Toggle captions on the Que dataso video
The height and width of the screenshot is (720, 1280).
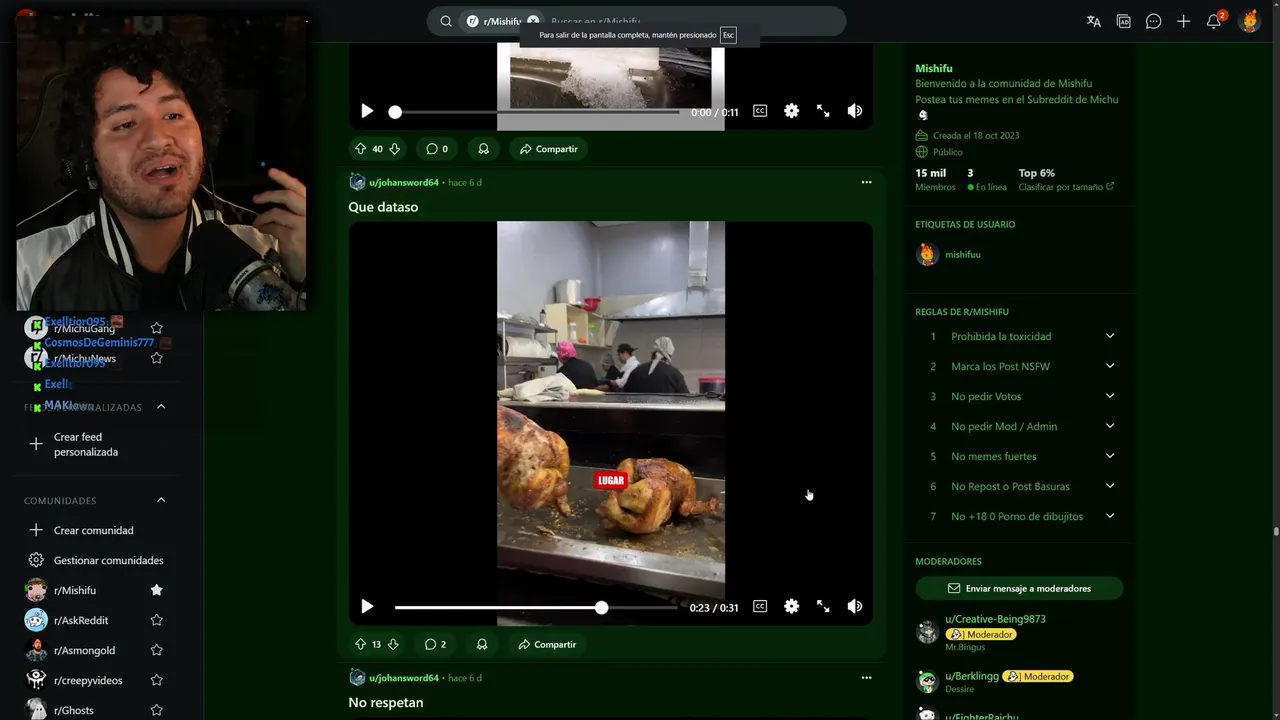(760, 606)
